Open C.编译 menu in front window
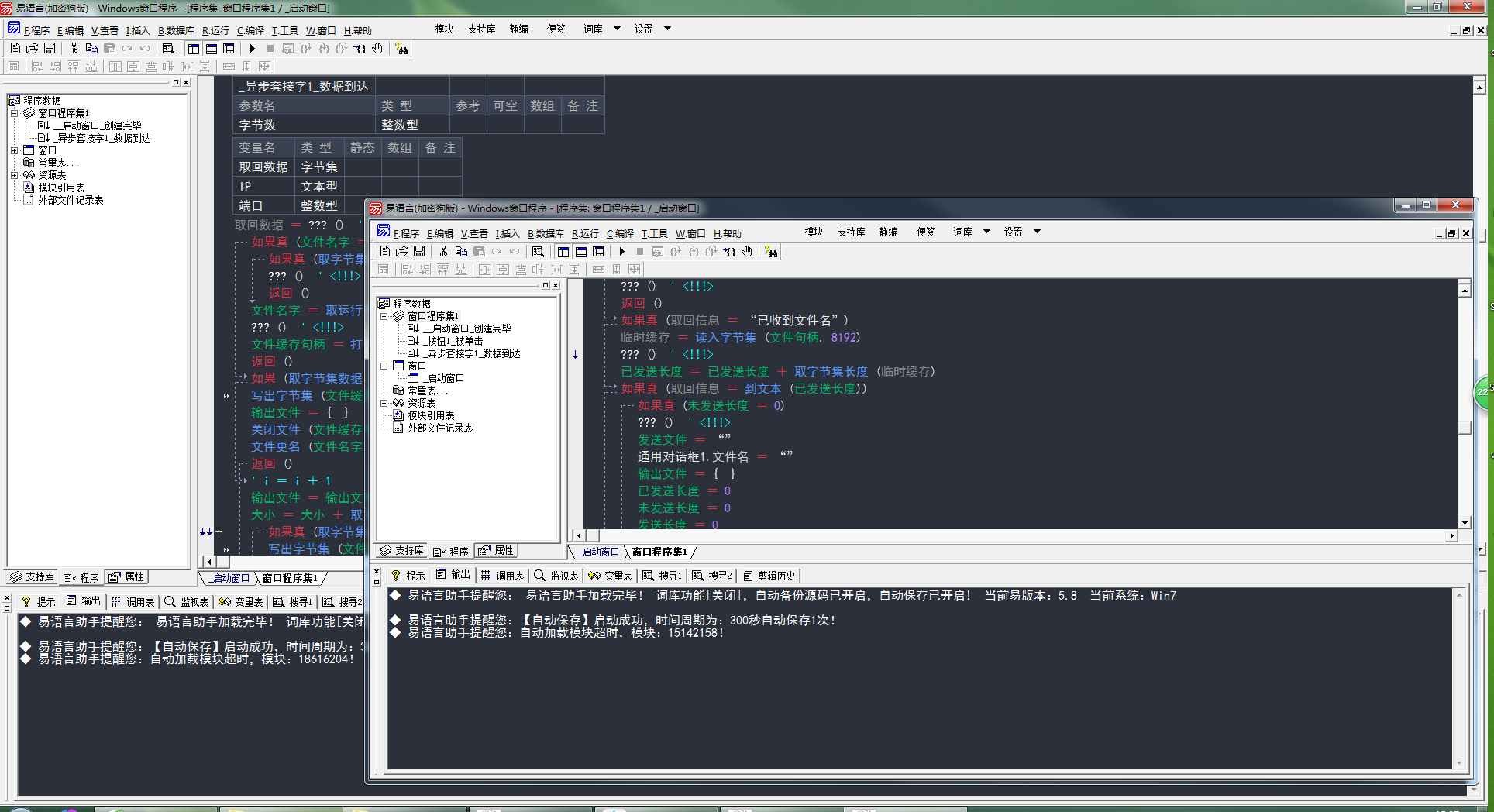Viewport: 1494px width, 812px height. (x=620, y=233)
